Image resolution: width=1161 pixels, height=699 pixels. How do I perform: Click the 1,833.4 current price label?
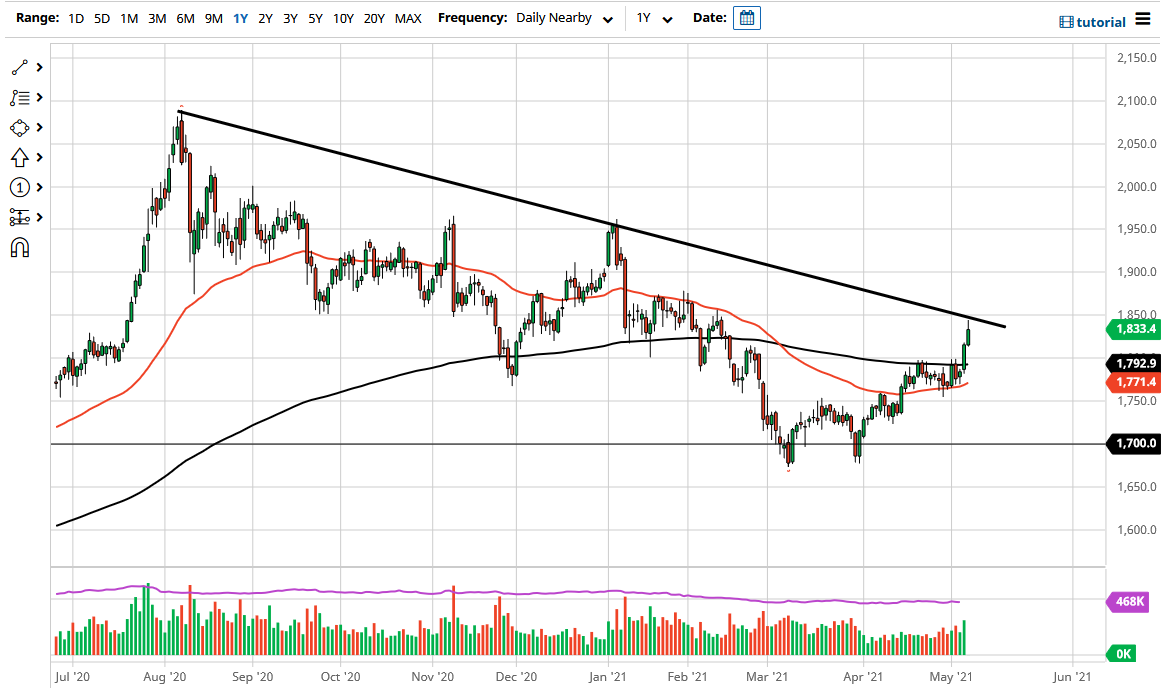1134,329
